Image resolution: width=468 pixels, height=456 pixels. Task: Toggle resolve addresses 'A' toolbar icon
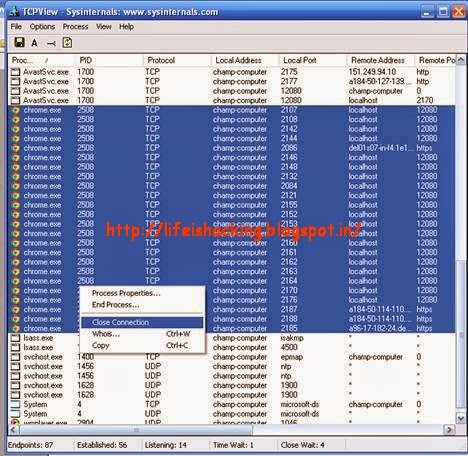click(34, 43)
